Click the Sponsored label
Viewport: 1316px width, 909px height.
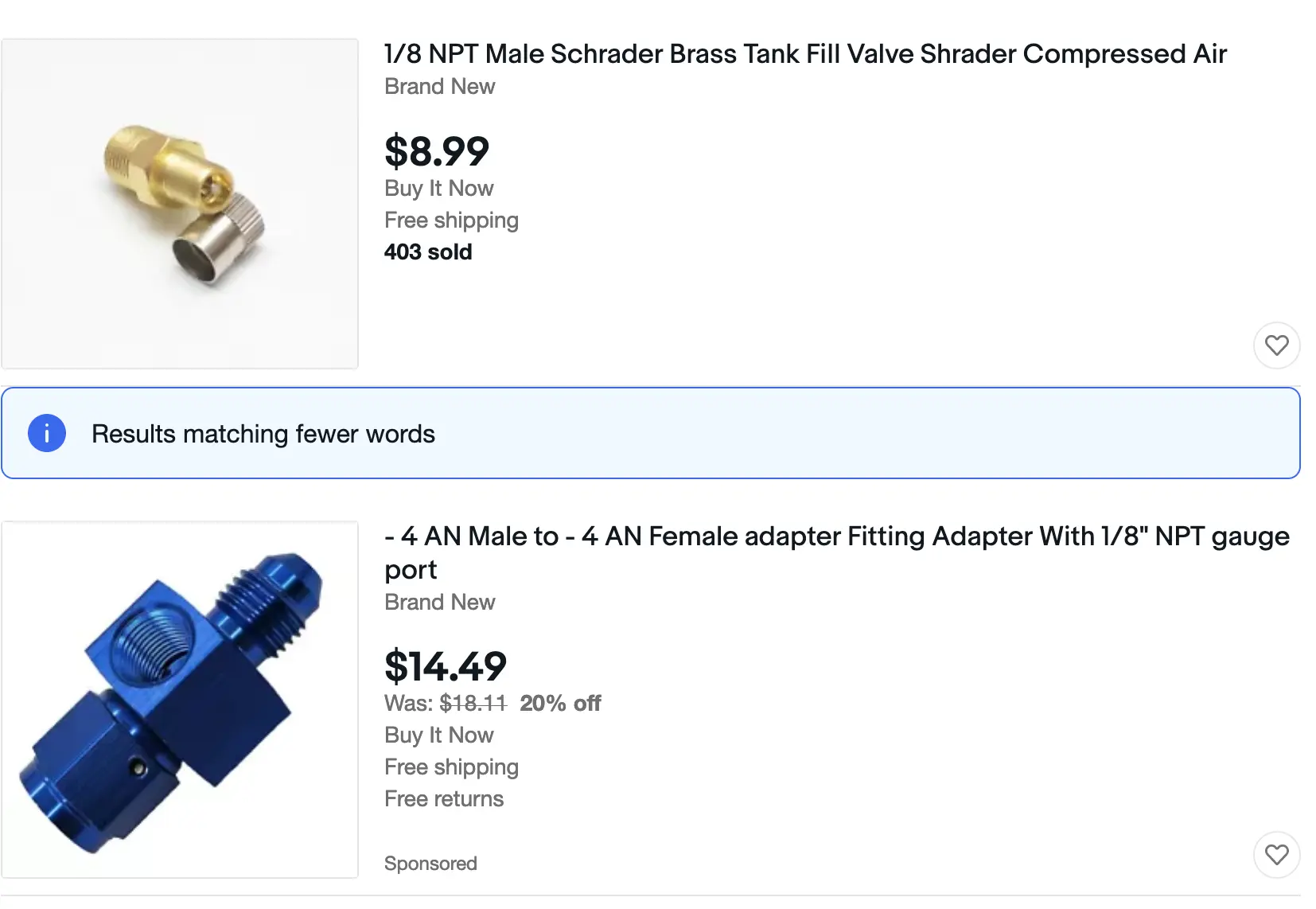(430, 864)
